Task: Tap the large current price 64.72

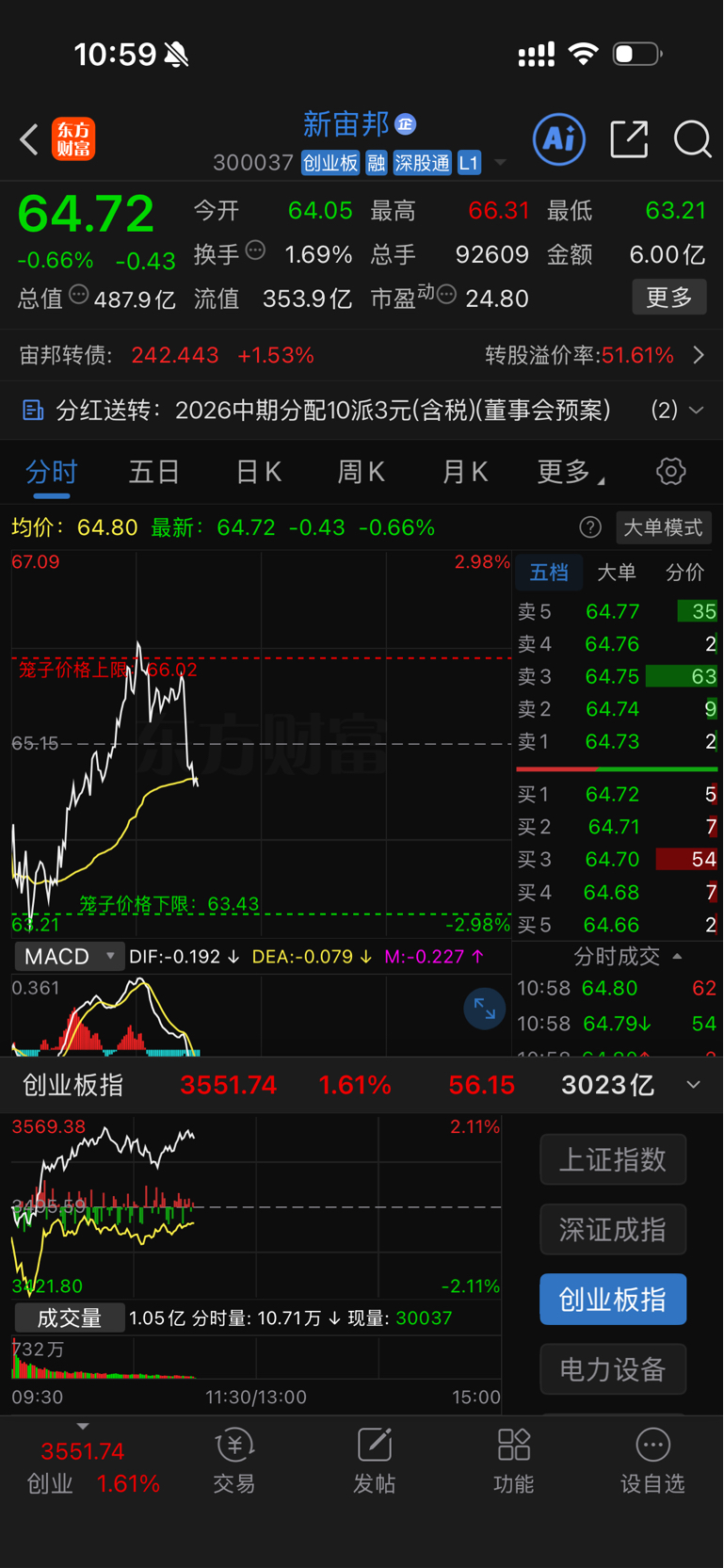Action: pyautogui.click(x=86, y=214)
